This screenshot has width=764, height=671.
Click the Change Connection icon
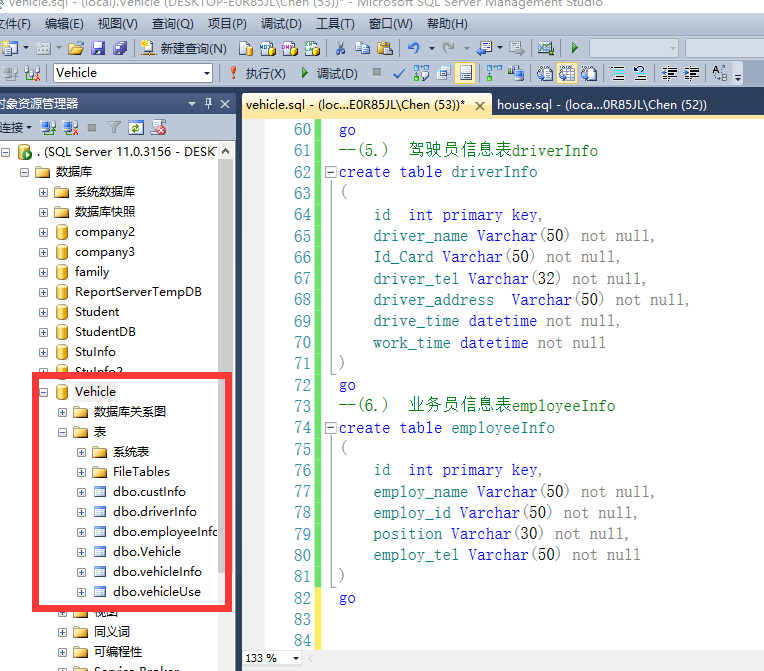[x=32, y=74]
